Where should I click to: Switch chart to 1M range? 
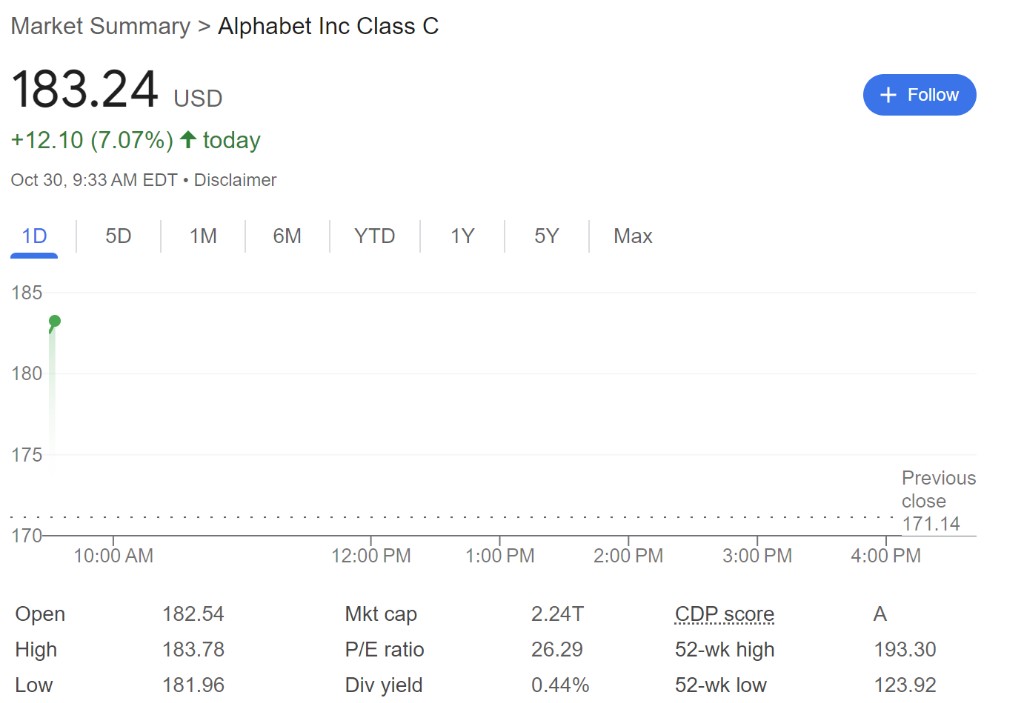[x=203, y=237]
